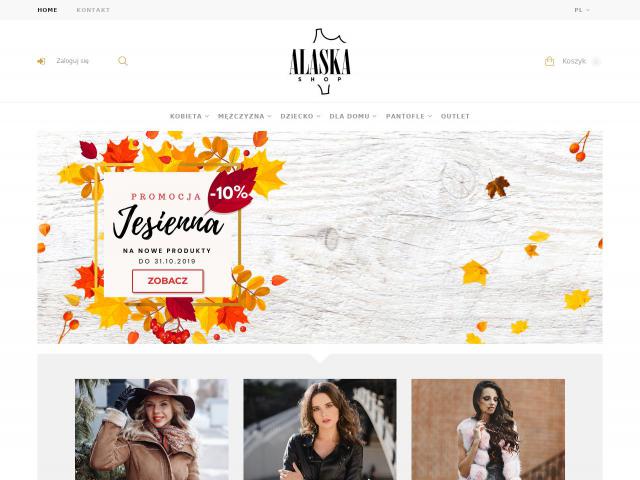Open the black leather jacket thumbnail

pyautogui.click(x=320, y=429)
